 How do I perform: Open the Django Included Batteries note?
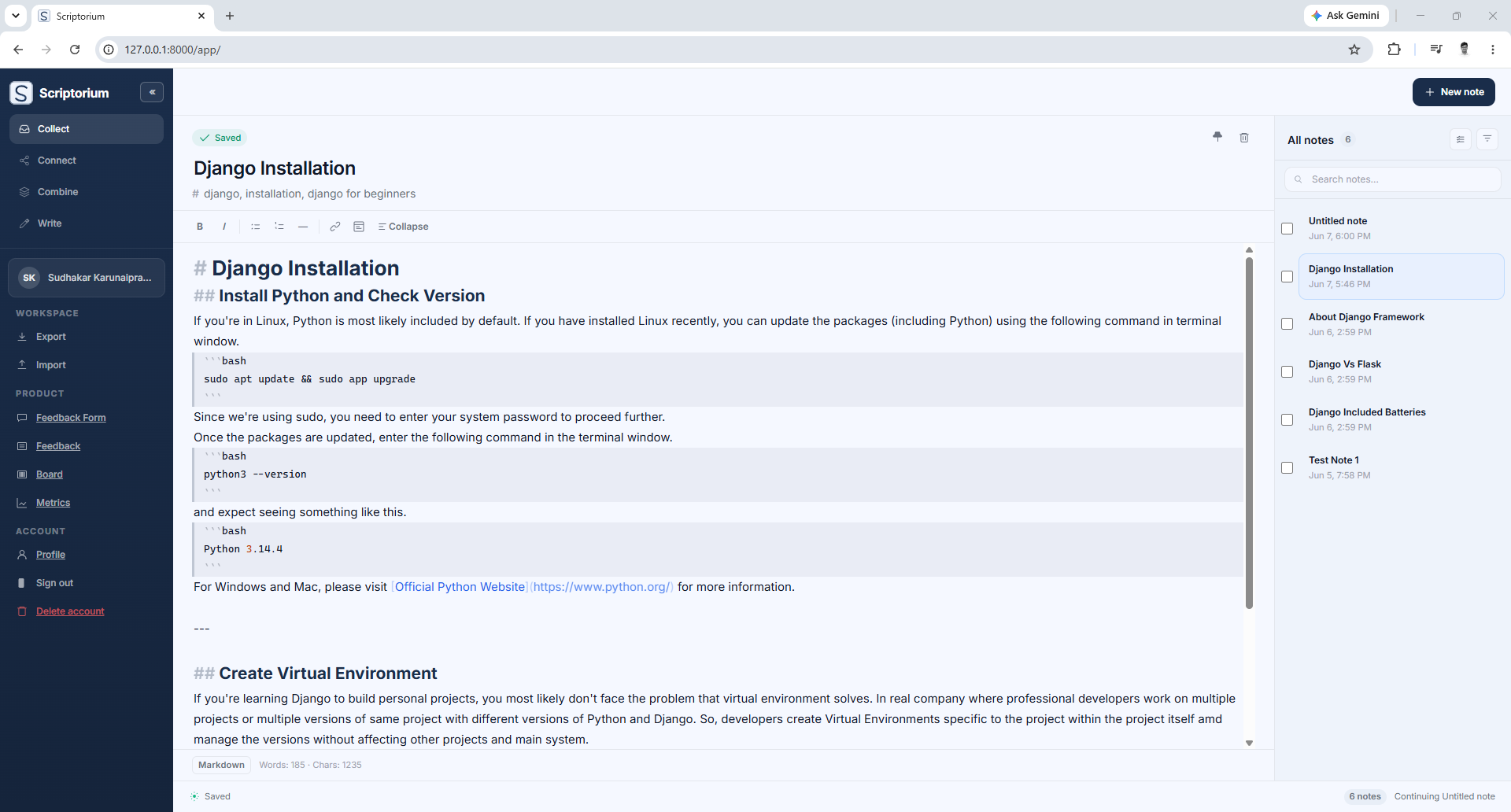coord(1401,419)
